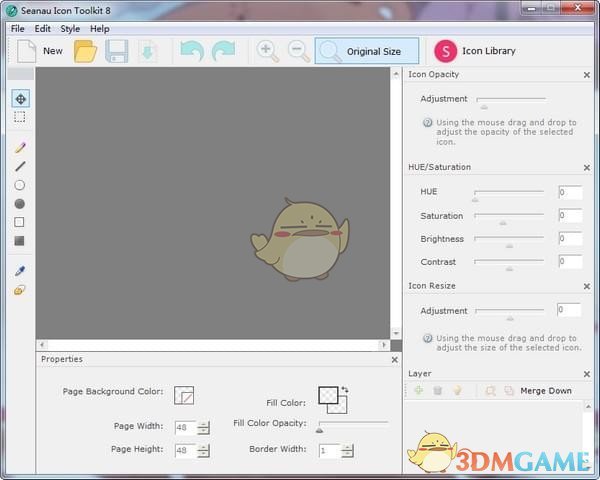Viewport: 600px width, 480px height.
Task: Click the Brightness value field
Action: tap(570, 239)
